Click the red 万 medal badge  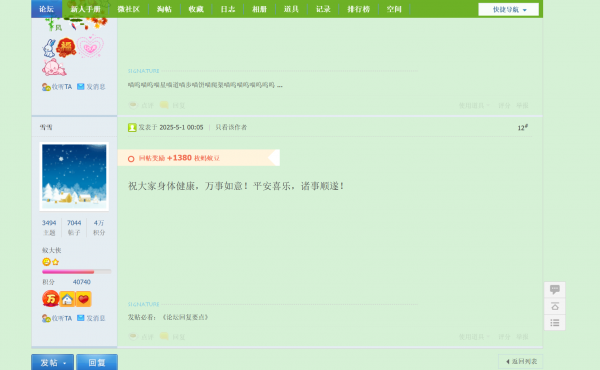pos(51,299)
